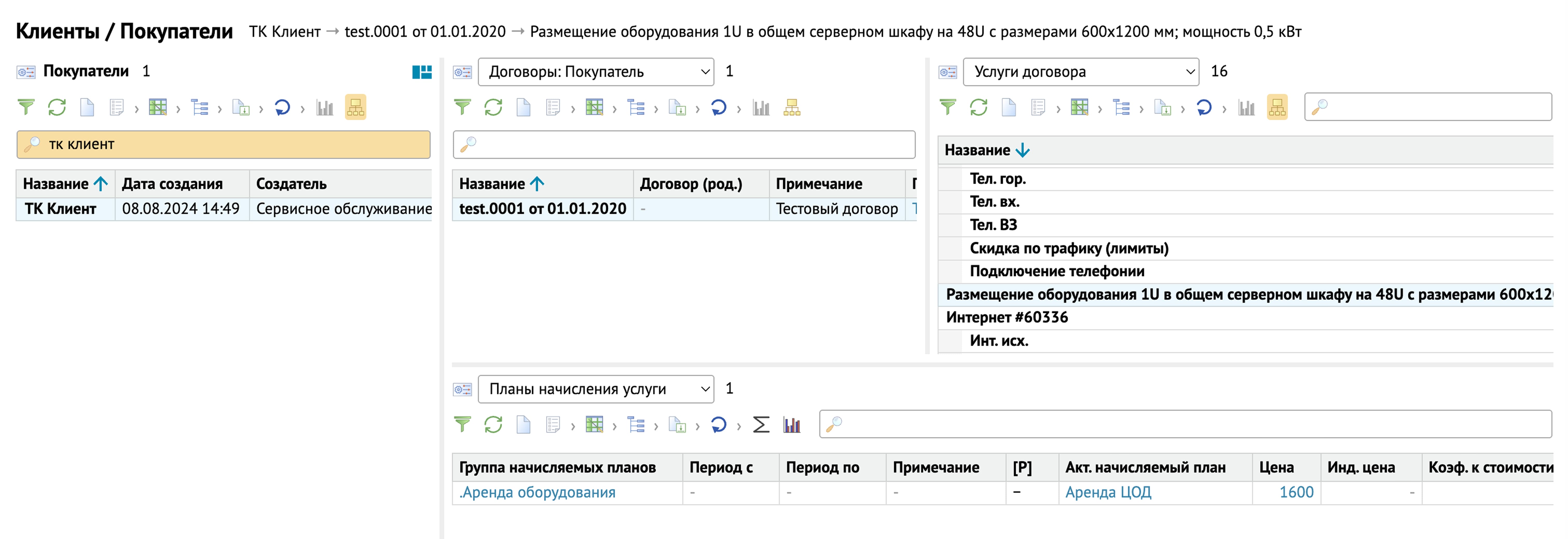The image size is (1568, 539).
Task: Open settings icon beside Услуги договора dropdown
Action: pos(948,72)
